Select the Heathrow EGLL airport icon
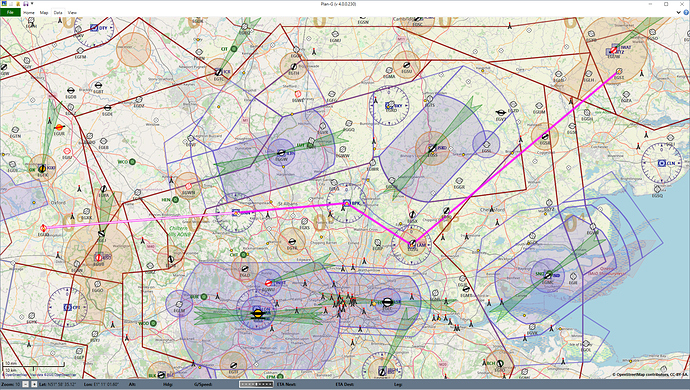The height and width of the screenshot is (390, 690). (x=258, y=314)
